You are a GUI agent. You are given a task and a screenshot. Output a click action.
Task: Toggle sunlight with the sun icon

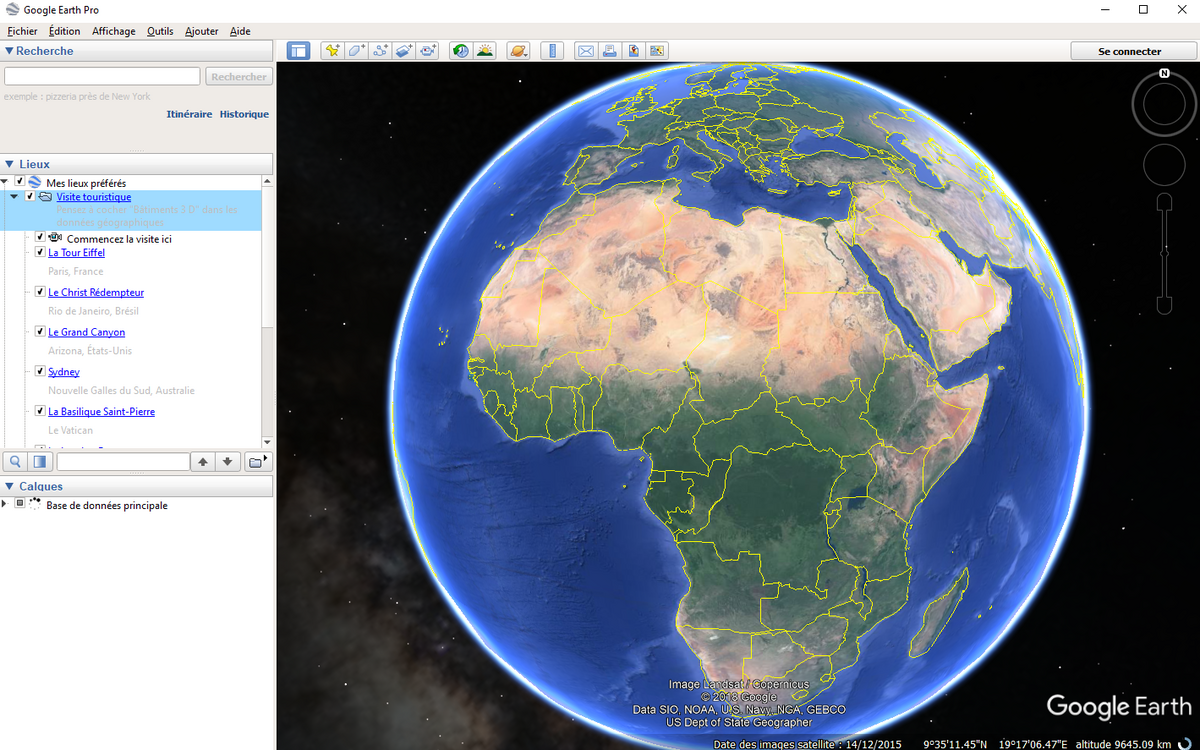485,50
